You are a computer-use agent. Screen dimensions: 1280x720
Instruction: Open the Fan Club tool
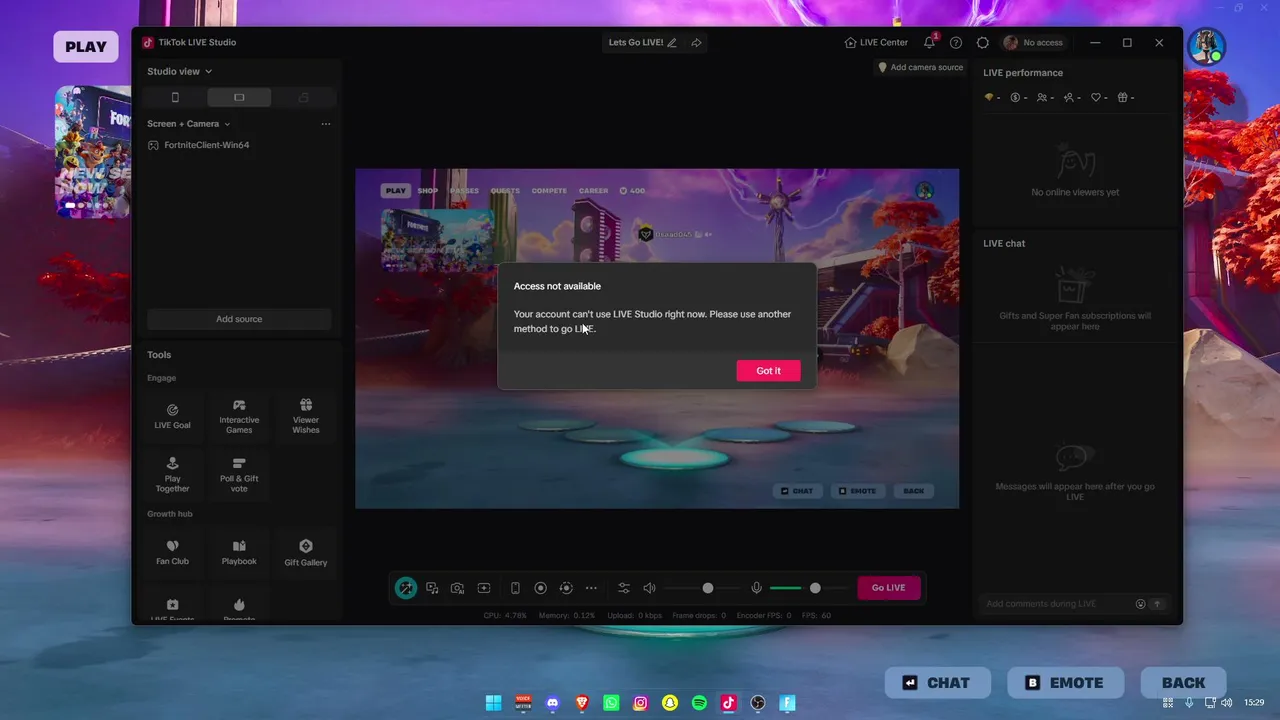point(172,553)
